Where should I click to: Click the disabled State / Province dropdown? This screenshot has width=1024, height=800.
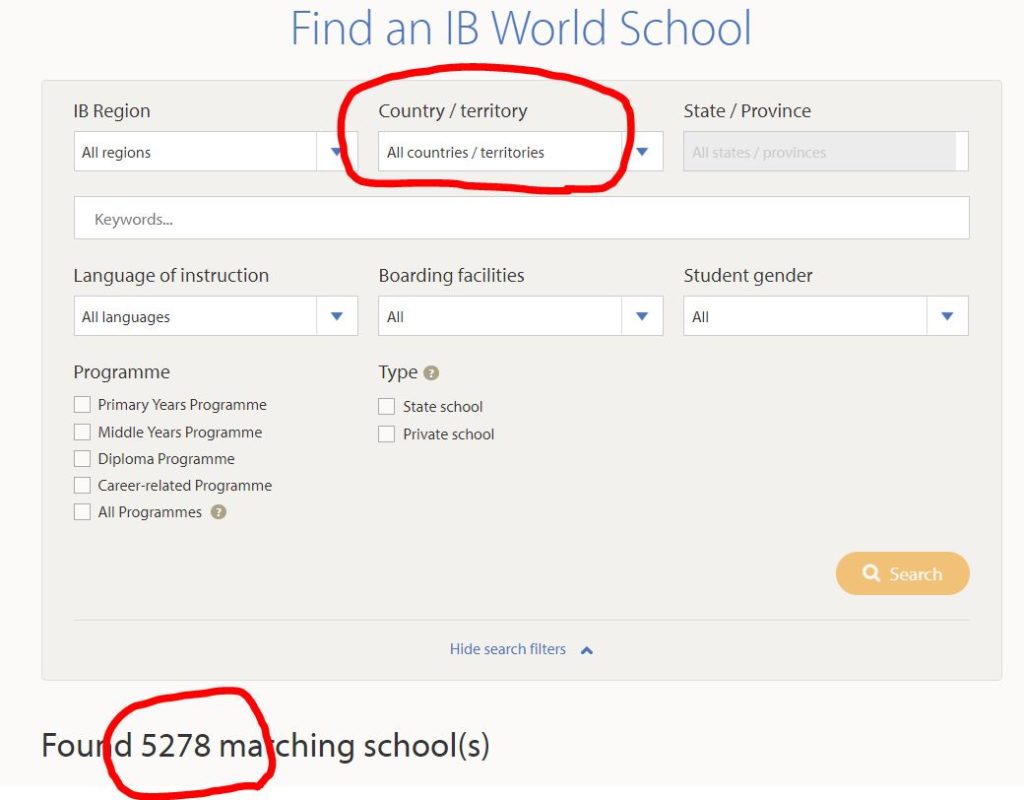click(825, 152)
